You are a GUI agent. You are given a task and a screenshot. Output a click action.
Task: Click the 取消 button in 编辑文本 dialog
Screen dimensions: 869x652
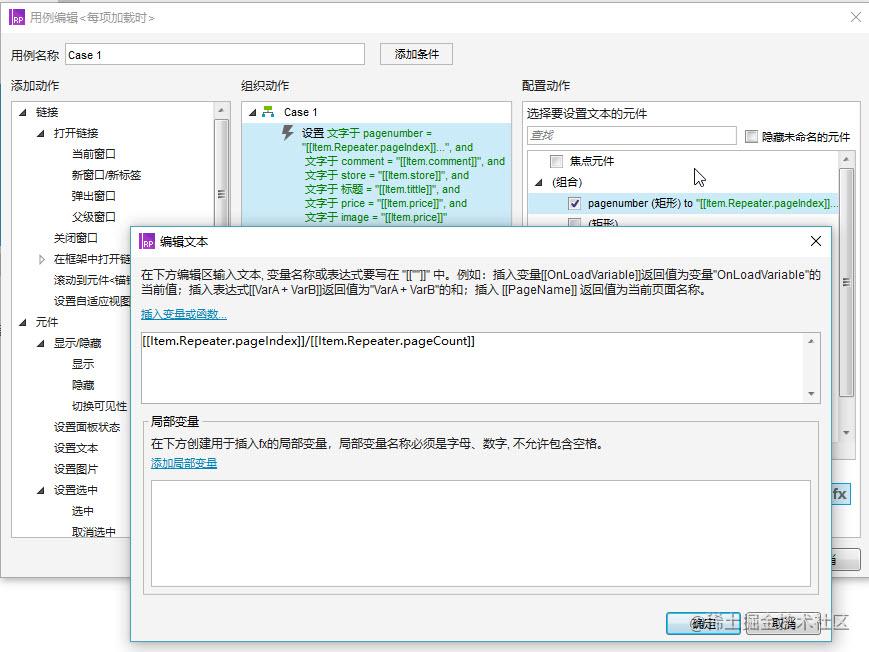(x=783, y=624)
